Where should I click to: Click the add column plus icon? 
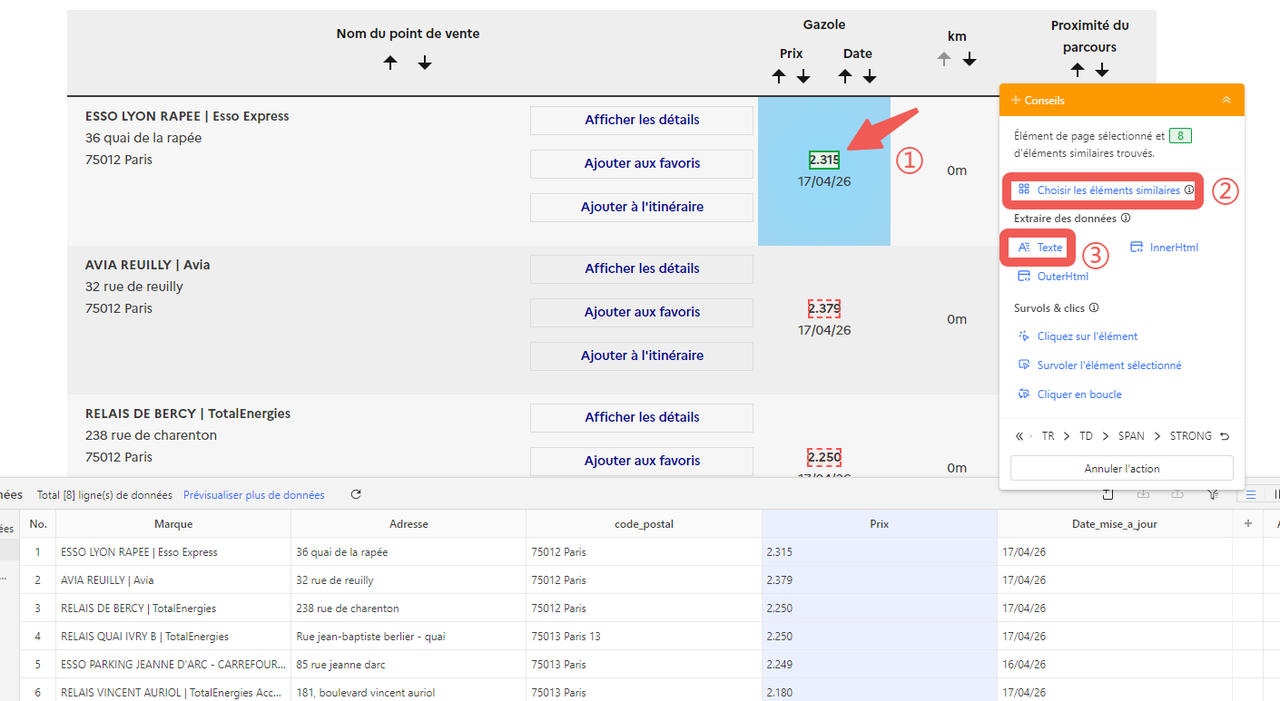pyautogui.click(x=1247, y=524)
